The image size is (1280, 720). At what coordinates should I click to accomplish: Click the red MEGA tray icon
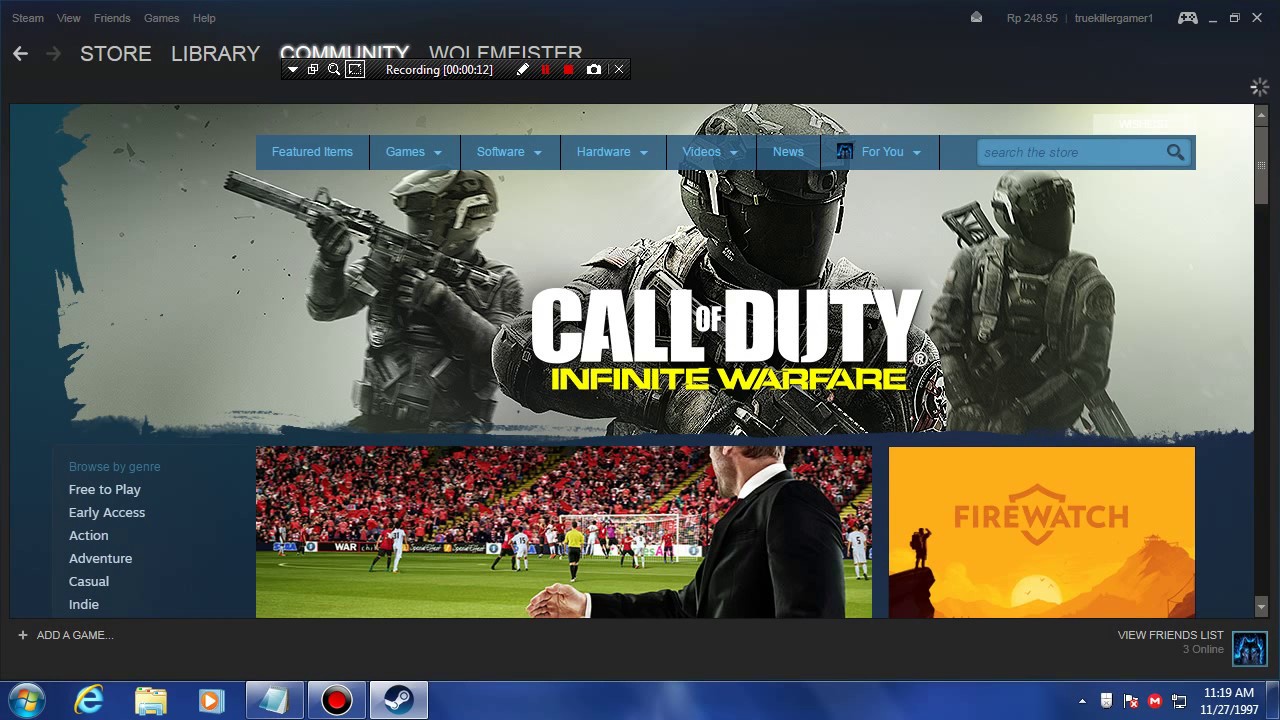(1155, 701)
